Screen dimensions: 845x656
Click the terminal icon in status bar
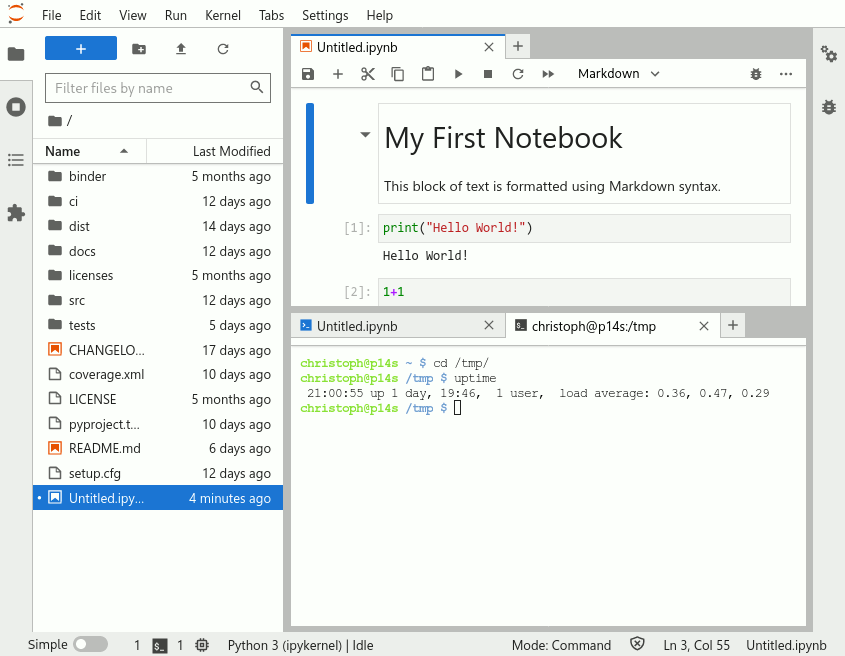click(x=160, y=646)
